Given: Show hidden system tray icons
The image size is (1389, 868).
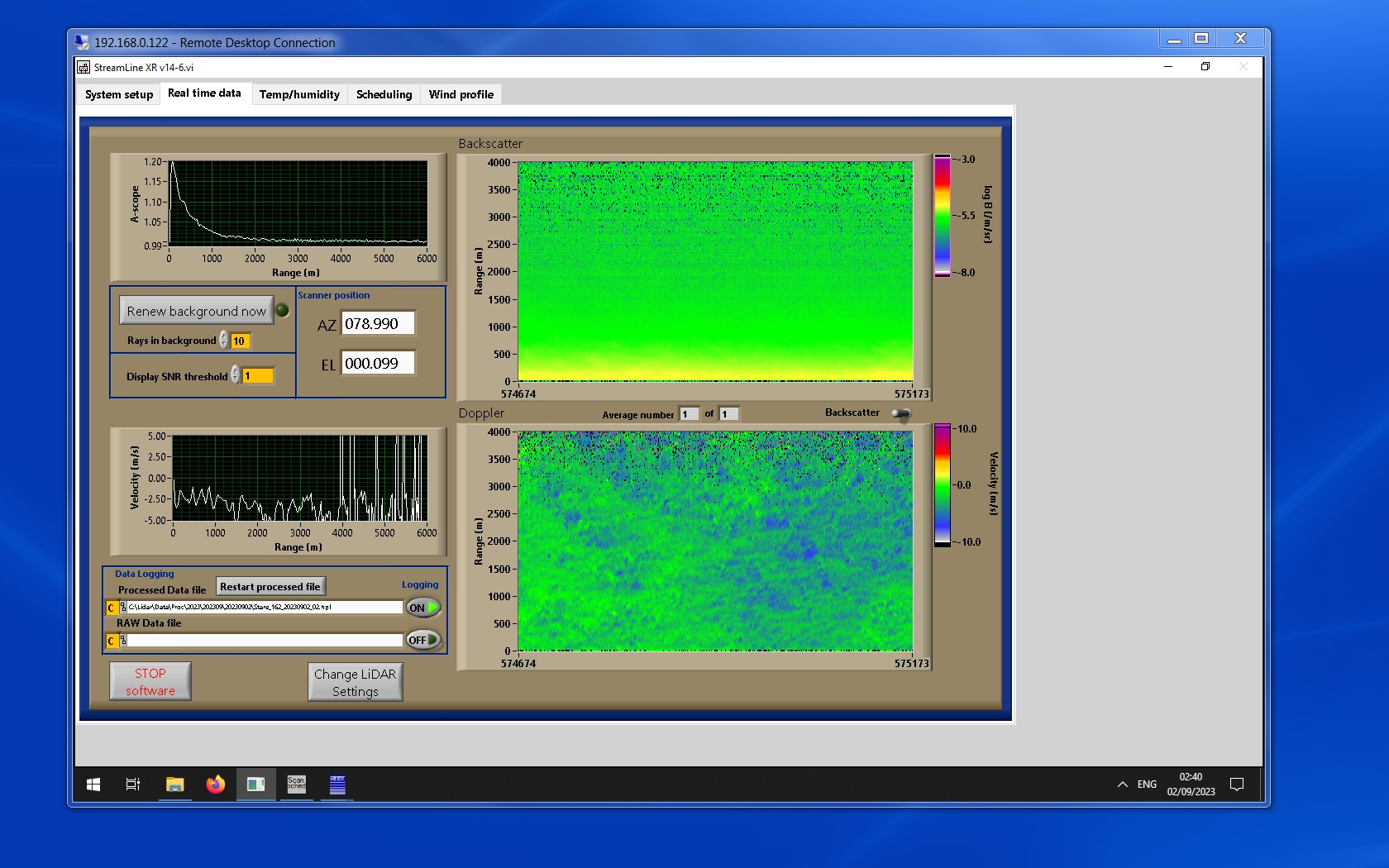Looking at the screenshot, I should pos(1122,785).
